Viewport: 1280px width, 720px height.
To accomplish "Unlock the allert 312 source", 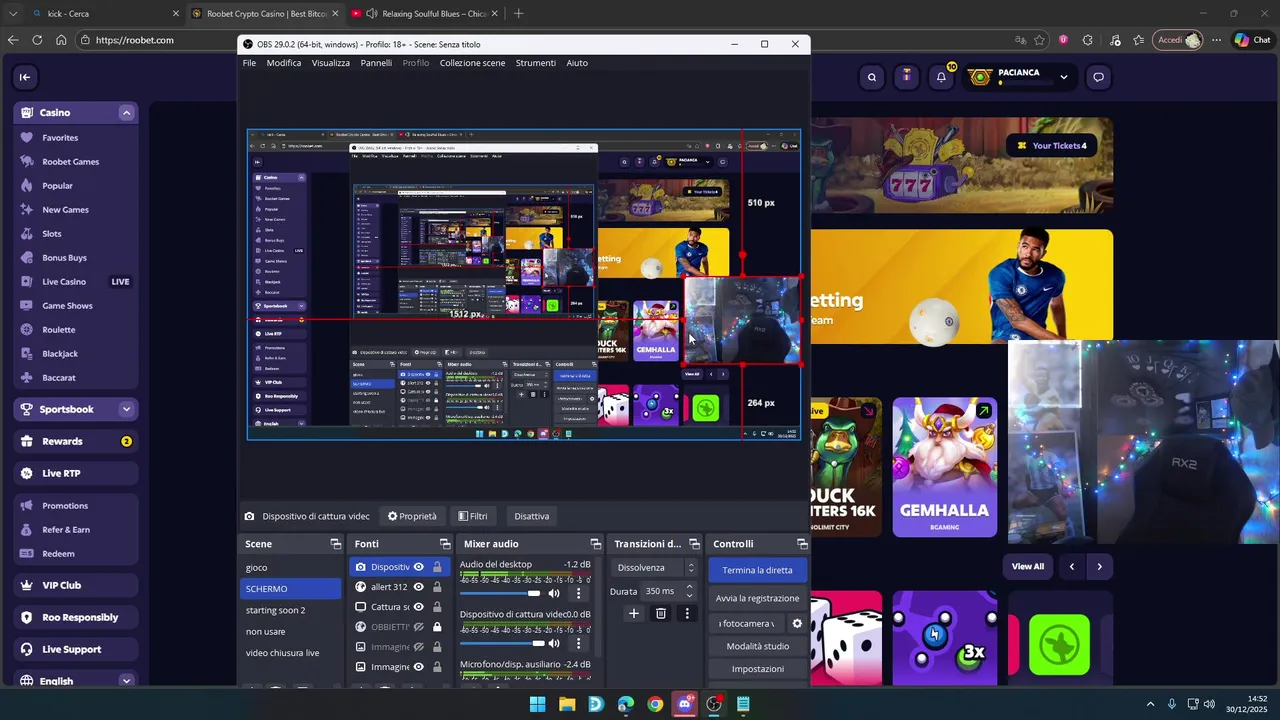I will click(437, 587).
